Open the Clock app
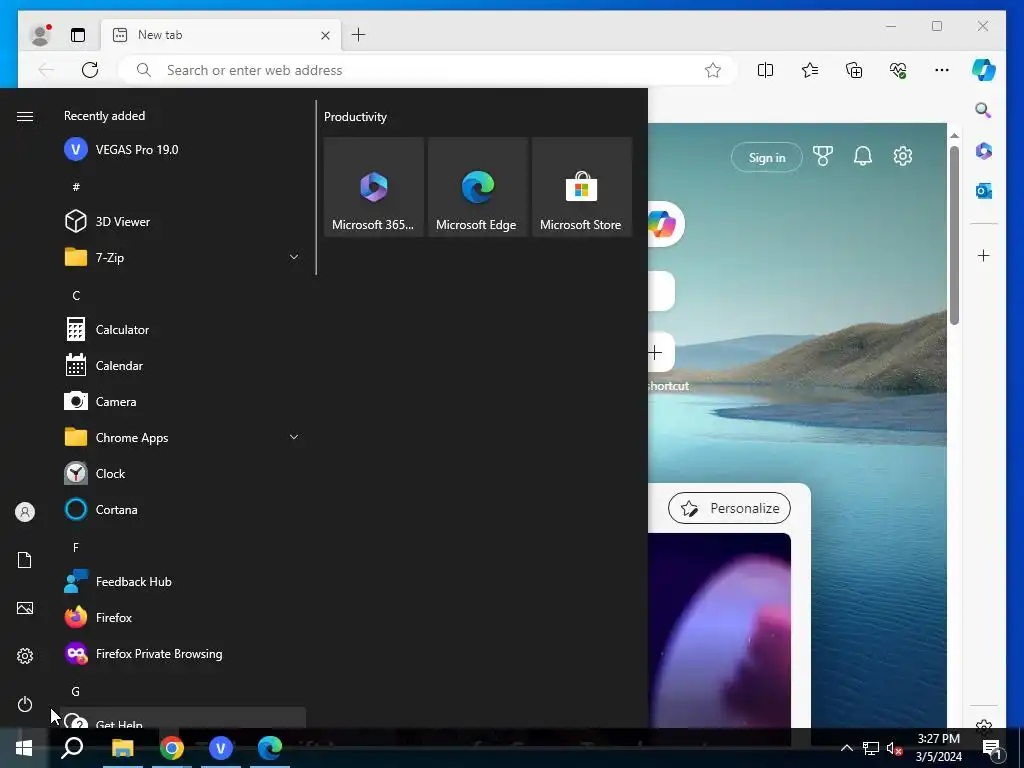This screenshot has width=1024, height=768. 183,473
